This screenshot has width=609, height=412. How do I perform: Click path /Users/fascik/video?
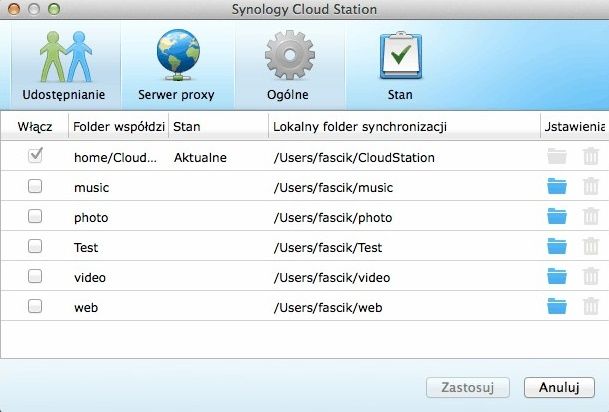pos(332,278)
